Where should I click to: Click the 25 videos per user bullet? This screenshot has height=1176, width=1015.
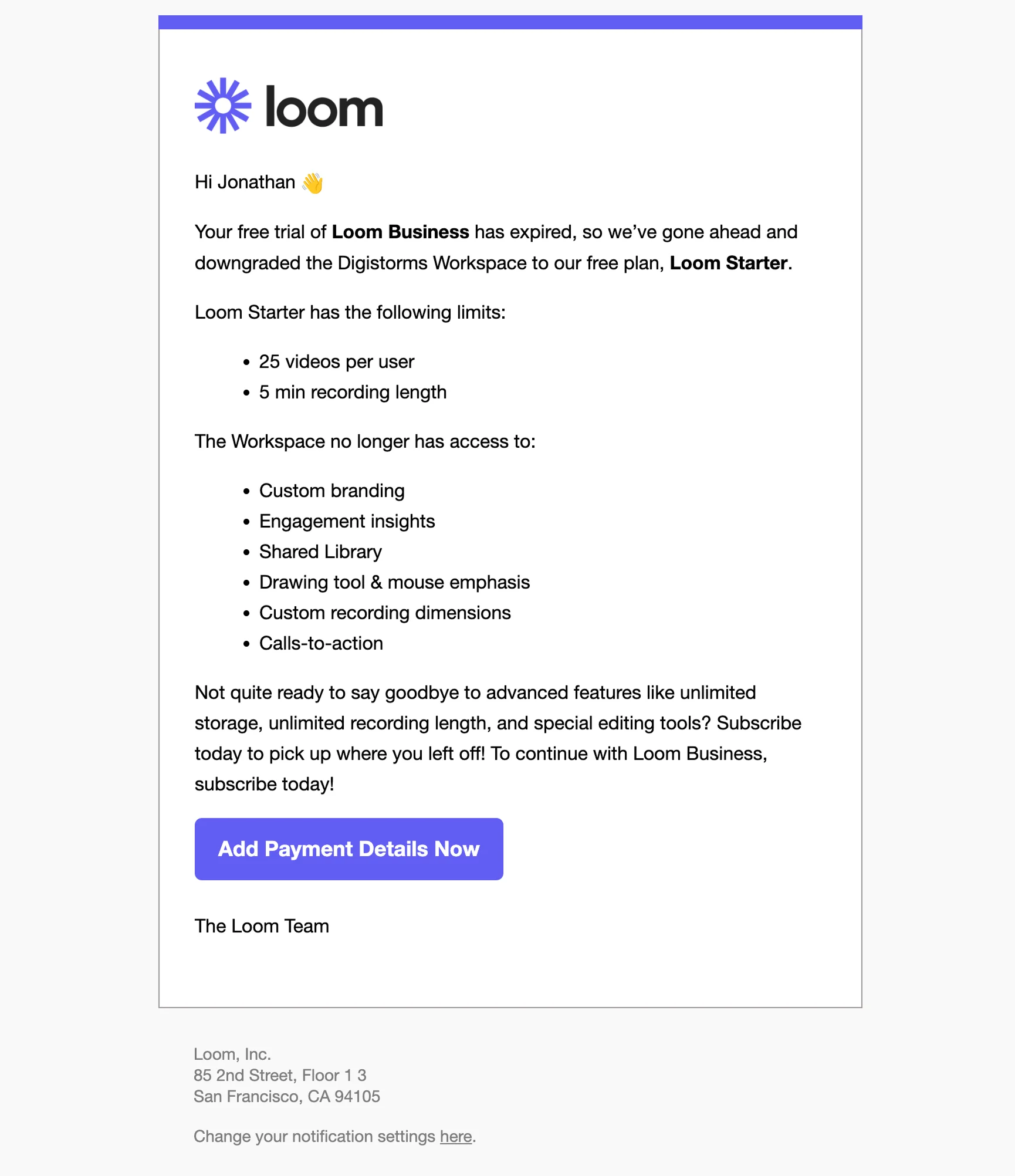point(336,361)
